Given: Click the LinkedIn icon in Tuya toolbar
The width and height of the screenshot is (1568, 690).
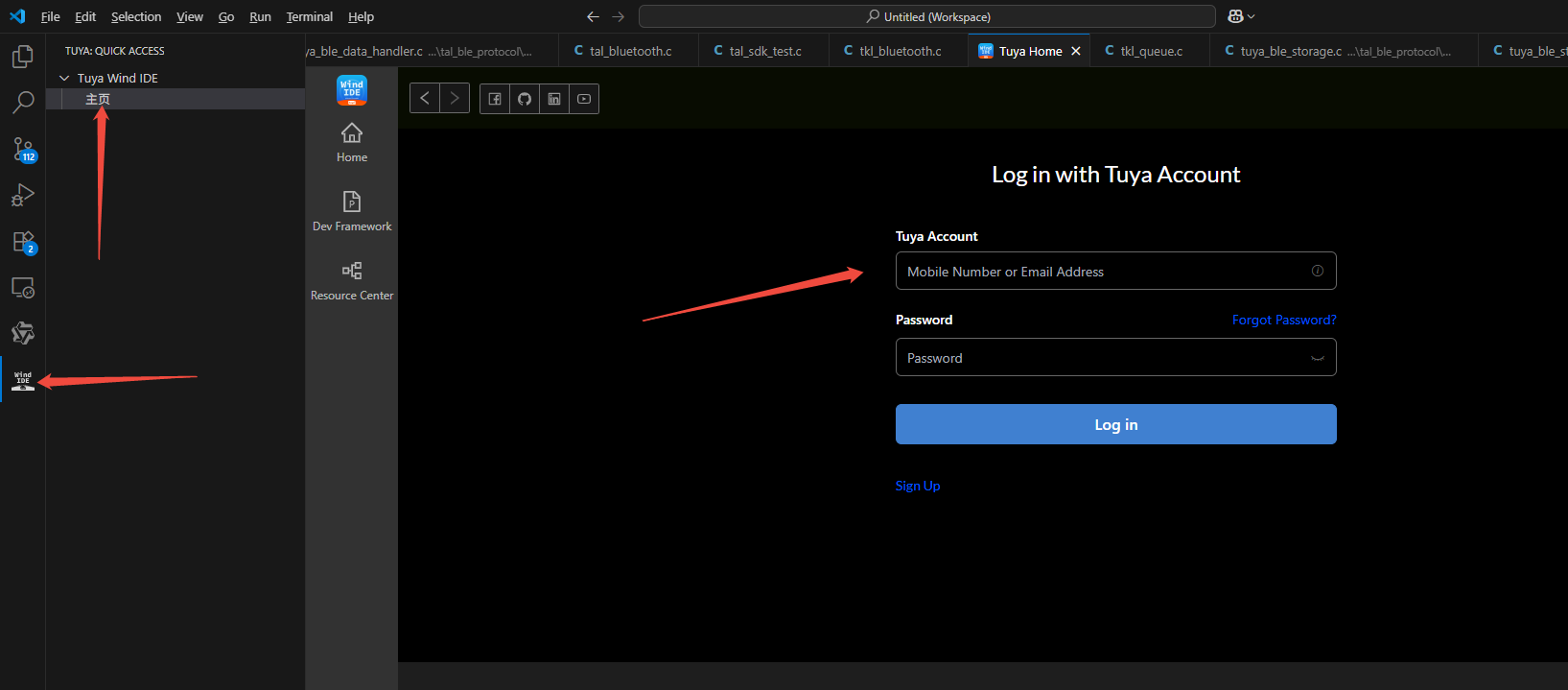Looking at the screenshot, I should pos(554,99).
